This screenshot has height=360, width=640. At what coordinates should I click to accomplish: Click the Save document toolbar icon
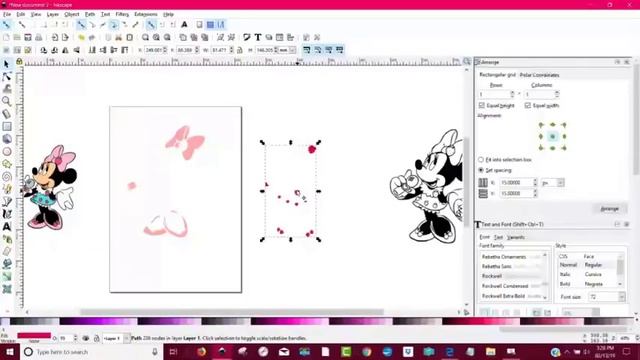coord(28,38)
